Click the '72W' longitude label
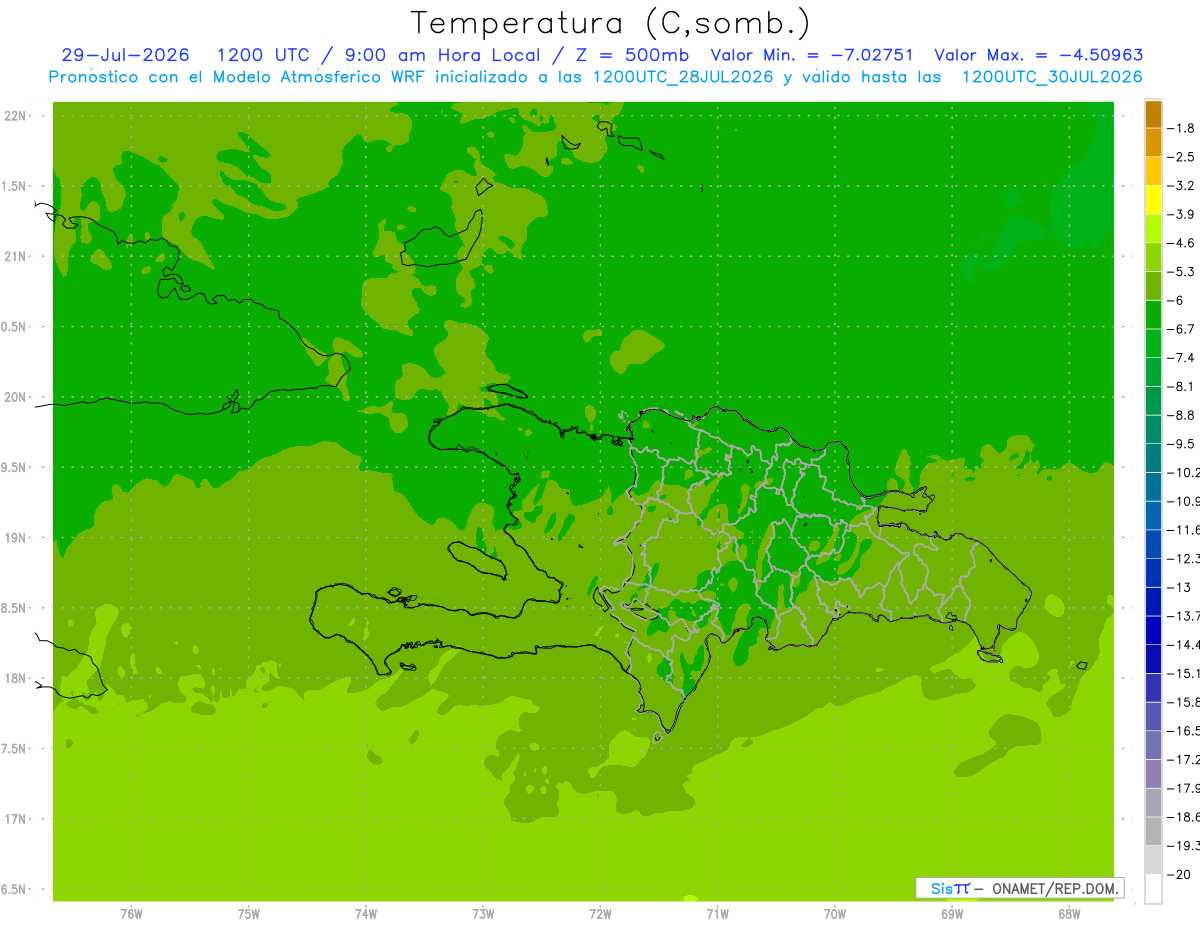 pyautogui.click(x=600, y=913)
